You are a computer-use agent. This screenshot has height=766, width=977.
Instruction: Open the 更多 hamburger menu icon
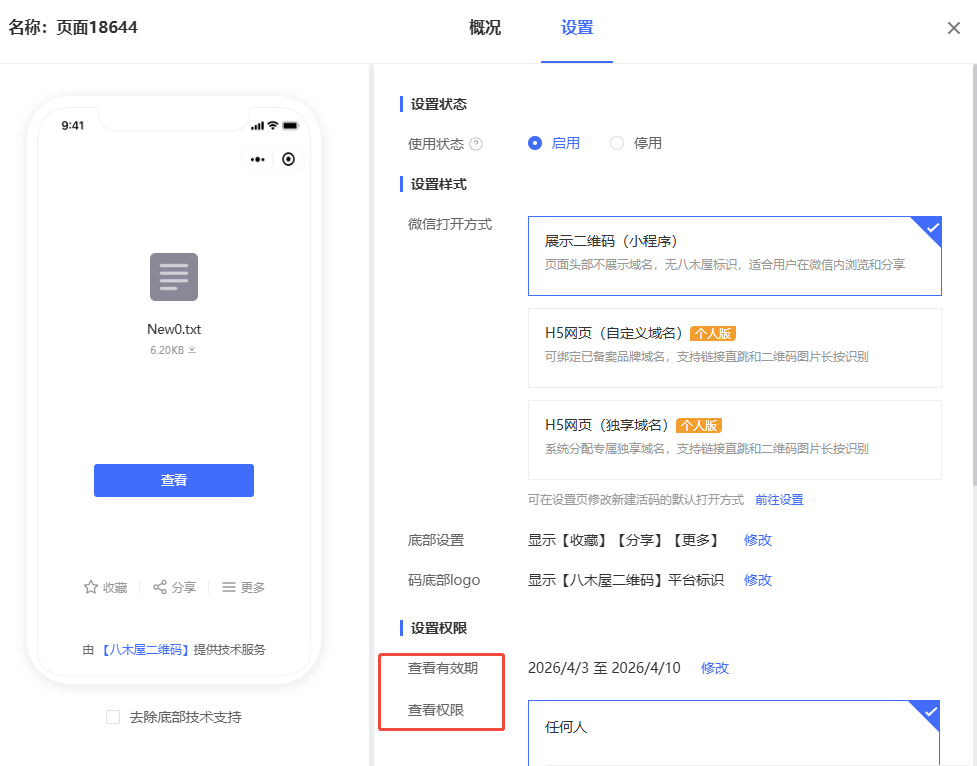point(229,587)
